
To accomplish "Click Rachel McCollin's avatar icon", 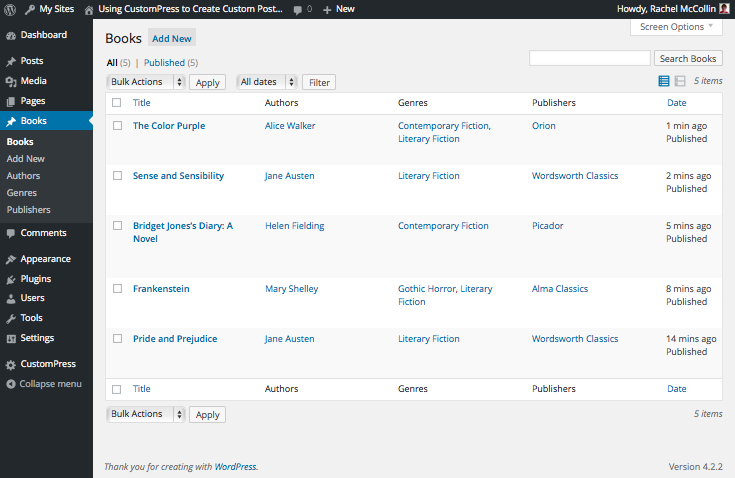I will click(x=724, y=8).
